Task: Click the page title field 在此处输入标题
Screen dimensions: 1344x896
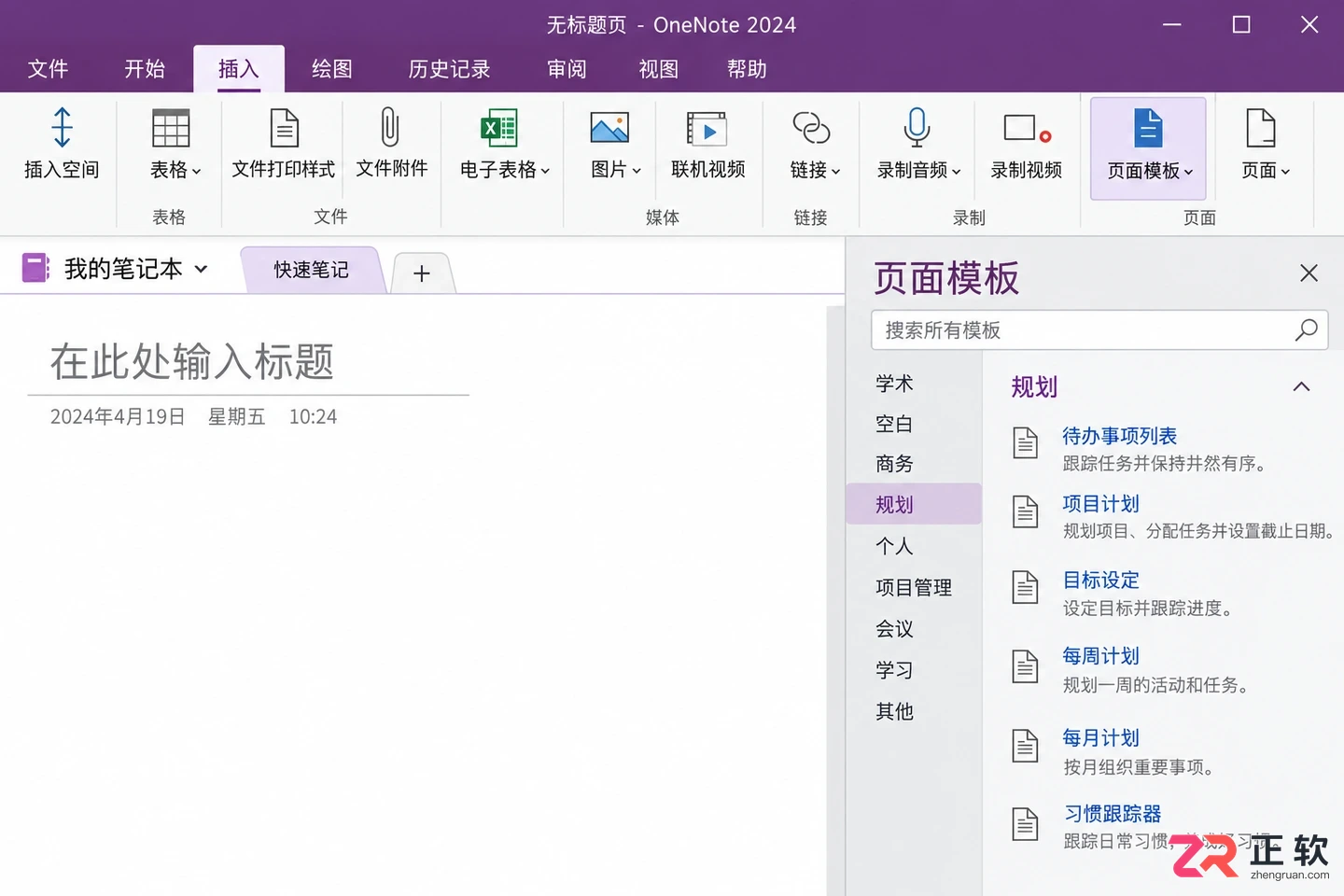Action: [191, 361]
